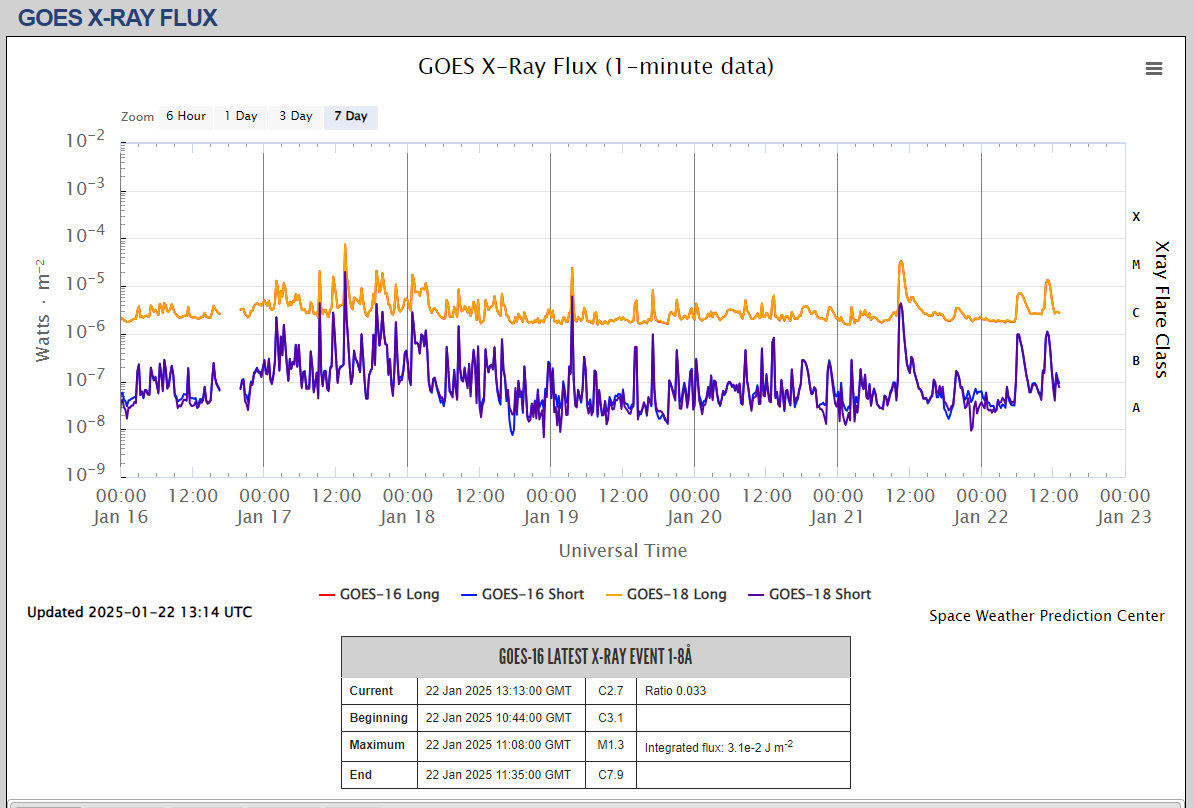Click the GOES-16 Latest X-Ray Event table header
This screenshot has width=1194, height=808.
click(595, 657)
